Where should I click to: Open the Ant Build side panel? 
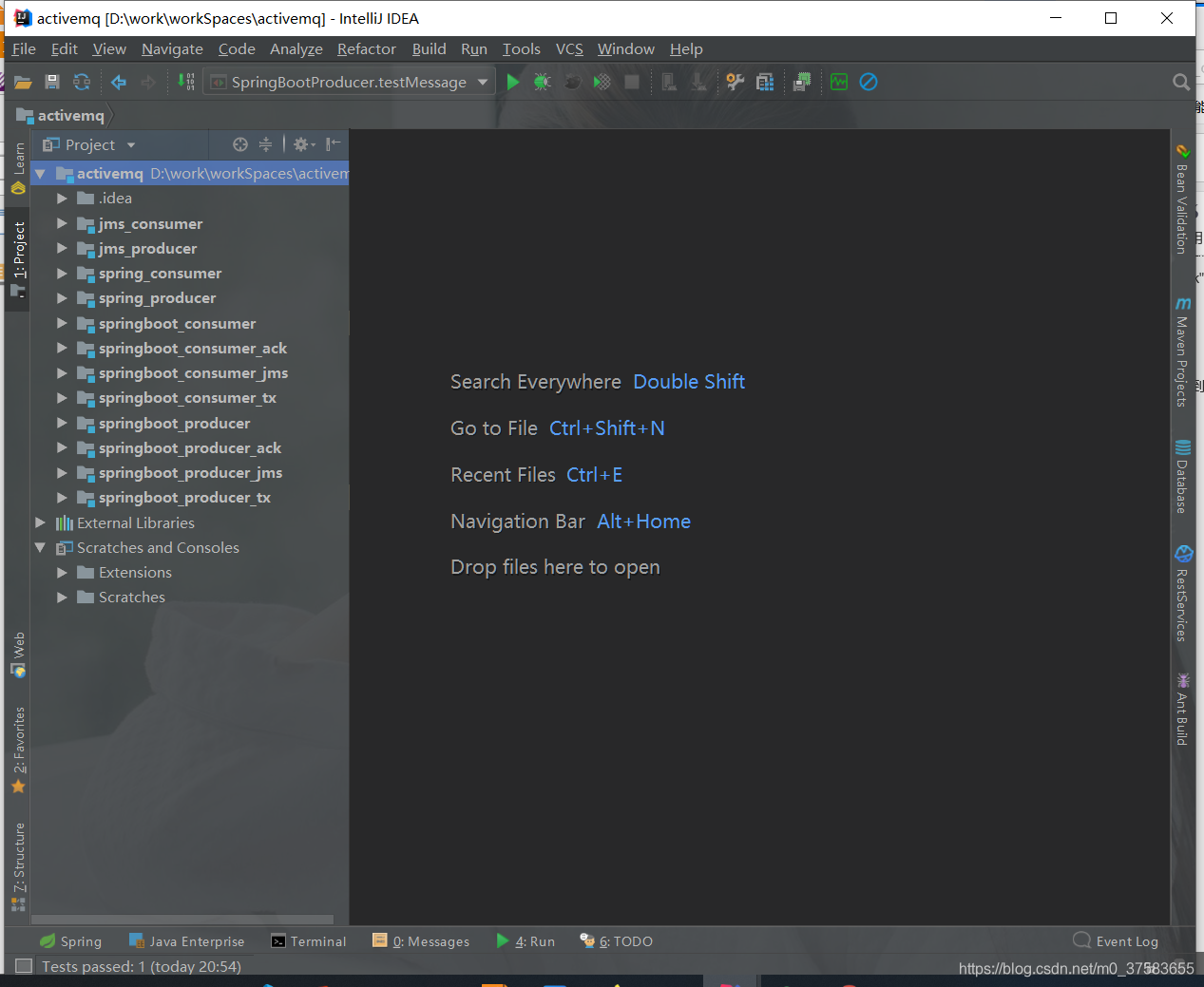point(1182,709)
